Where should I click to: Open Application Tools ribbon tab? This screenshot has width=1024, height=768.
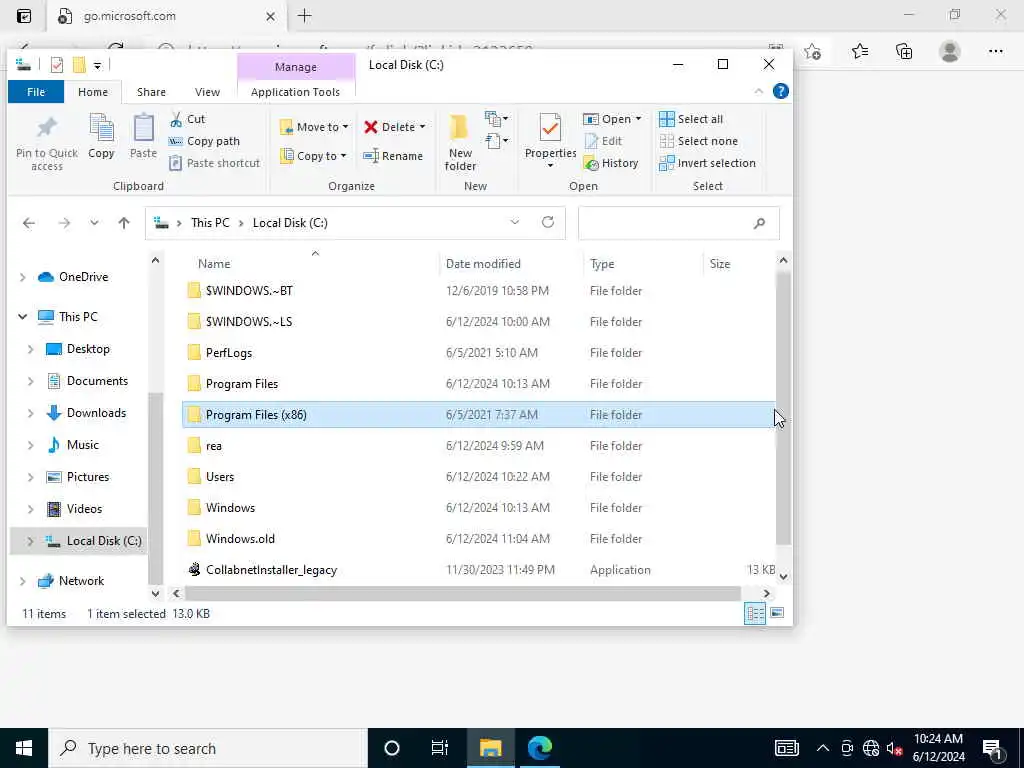(295, 92)
